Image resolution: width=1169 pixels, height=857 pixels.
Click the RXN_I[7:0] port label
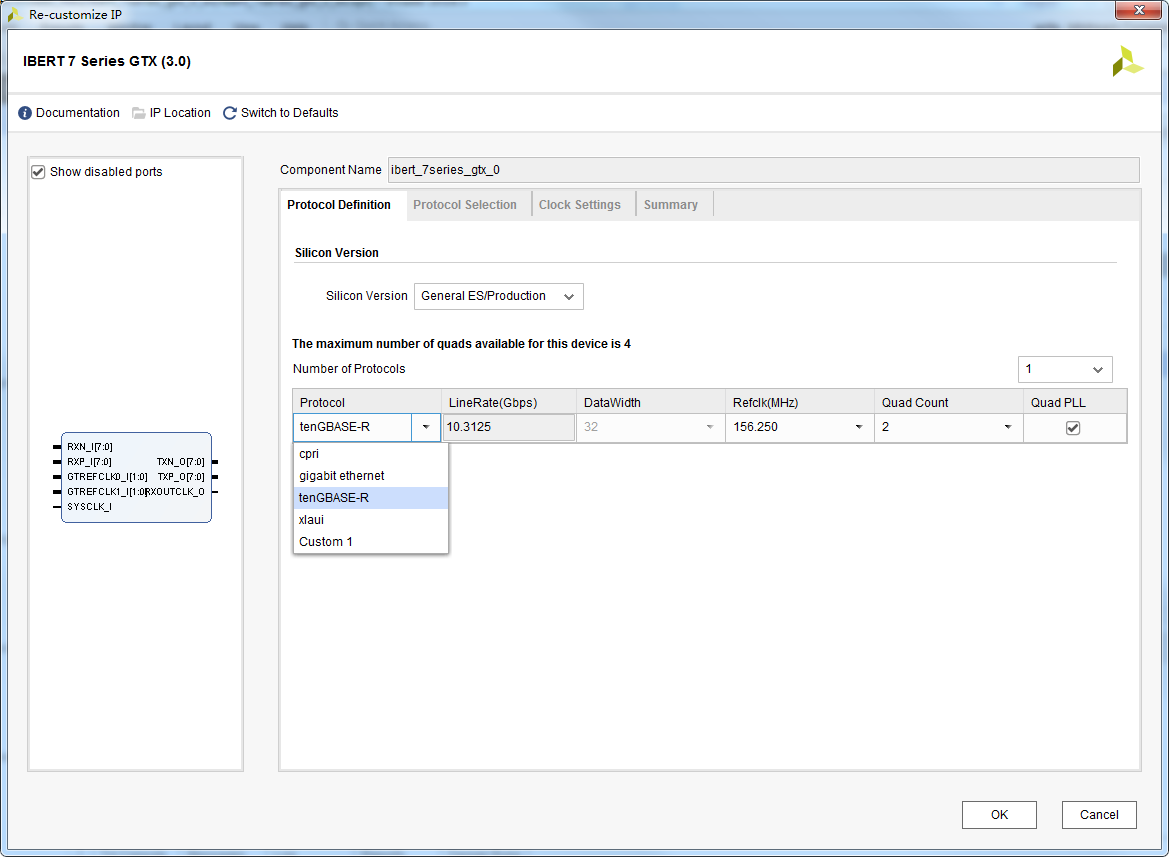(x=89, y=447)
